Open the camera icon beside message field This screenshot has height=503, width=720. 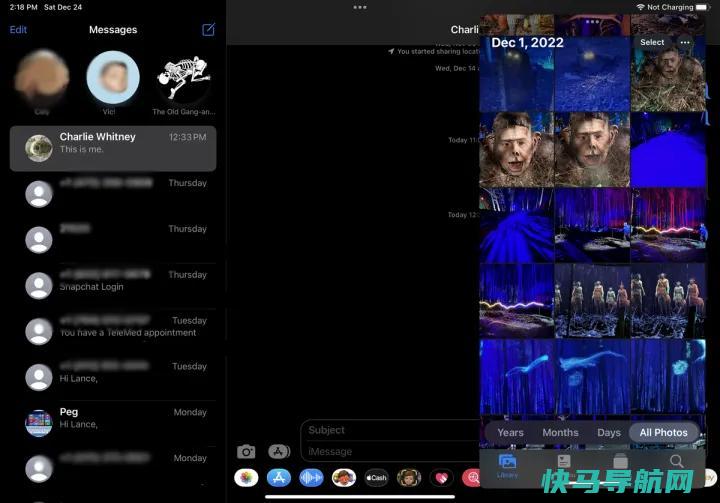246,452
